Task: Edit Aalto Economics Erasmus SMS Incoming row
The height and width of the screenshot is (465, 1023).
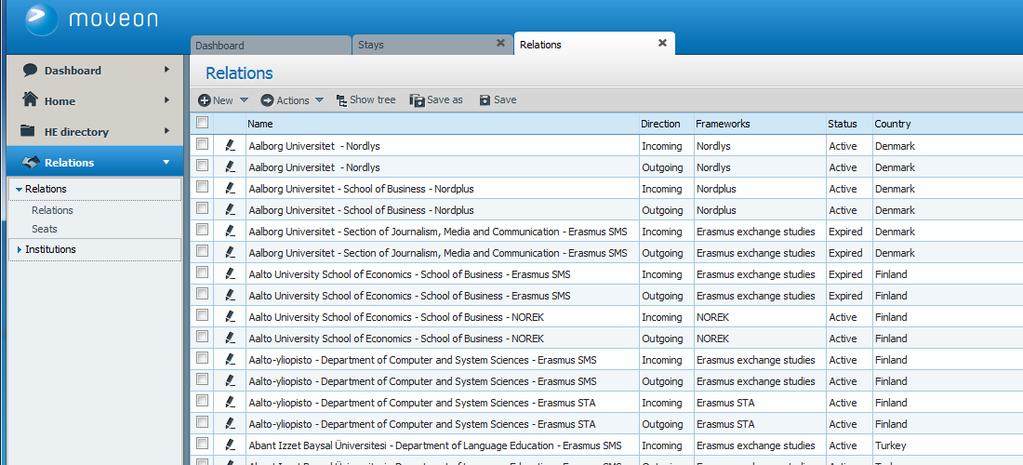Action: pyautogui.click(x=230, y=274)
